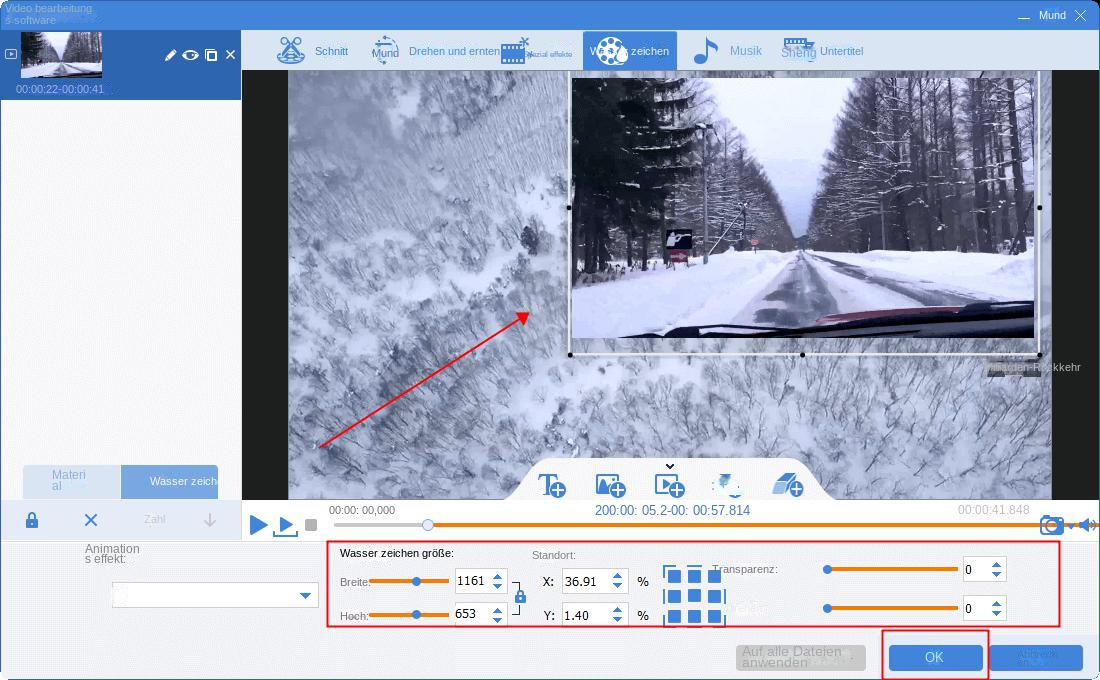Image resolution: width=1100 pixels, height=680 pixels.
Task: Click the pencil edit icon on clip
Action: (170, 55)
